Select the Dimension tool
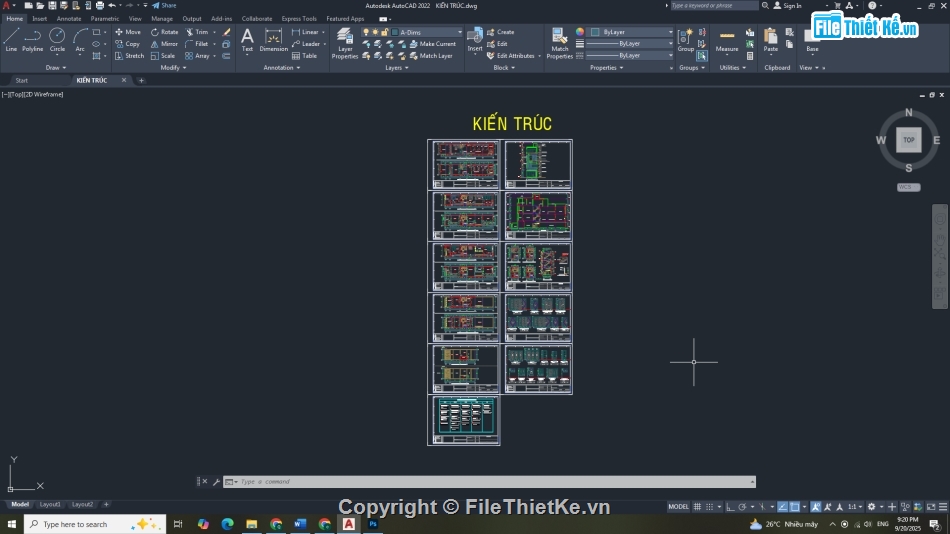950x534 pixels. pos(273,40)
